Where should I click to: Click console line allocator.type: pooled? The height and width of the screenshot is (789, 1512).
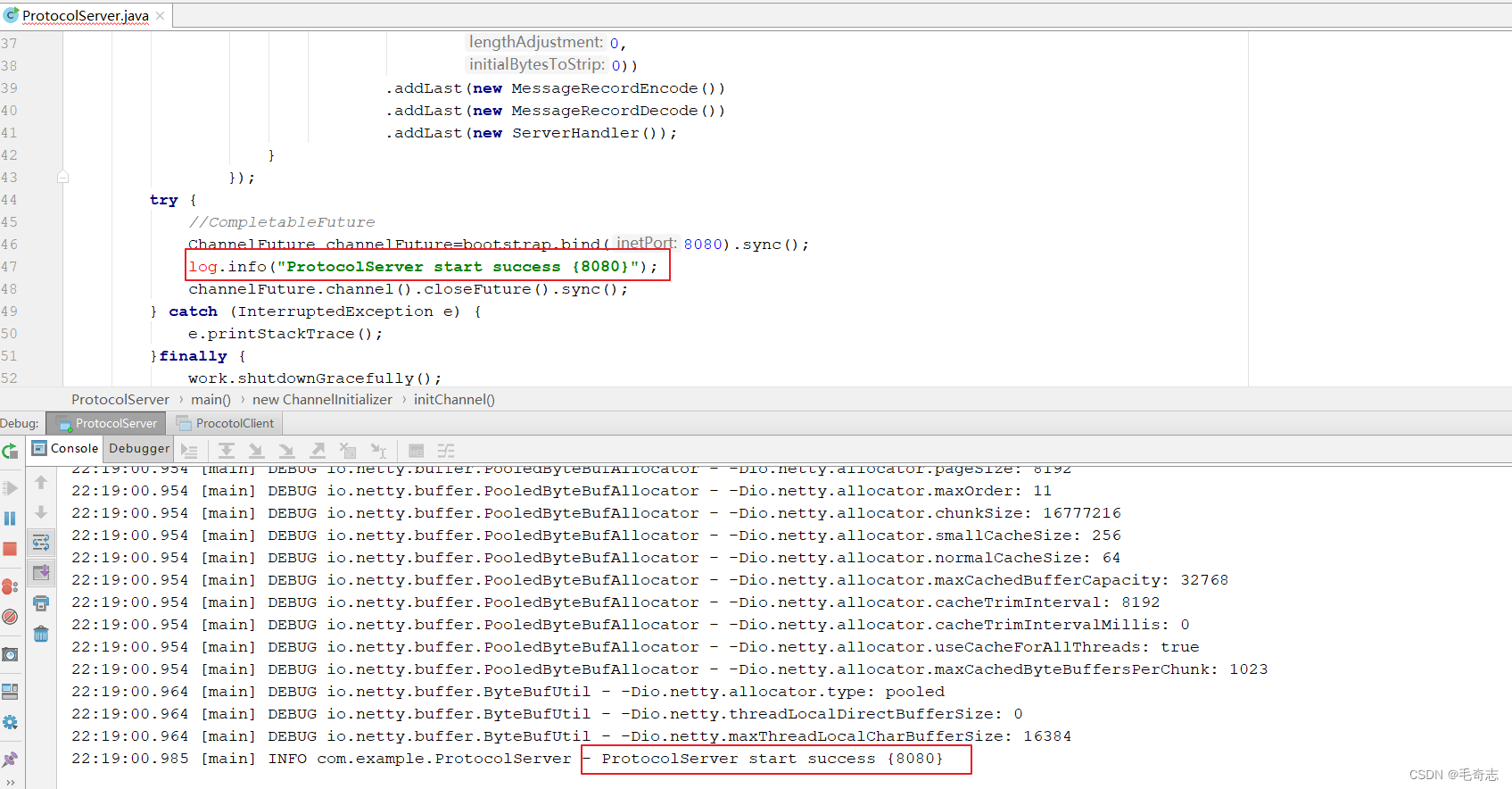coord(508,692)
